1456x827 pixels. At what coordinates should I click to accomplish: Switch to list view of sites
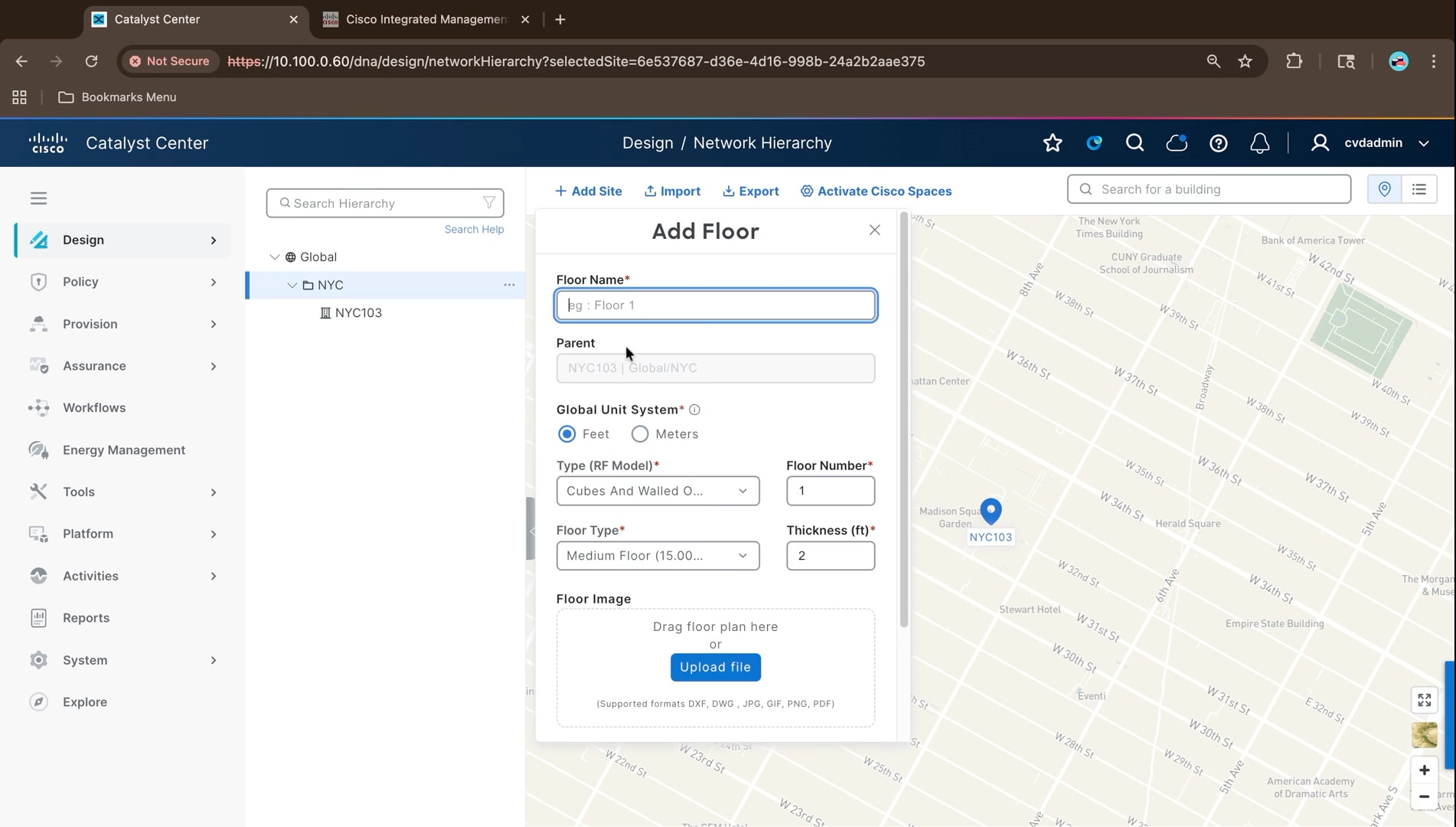pos(1418,189)
